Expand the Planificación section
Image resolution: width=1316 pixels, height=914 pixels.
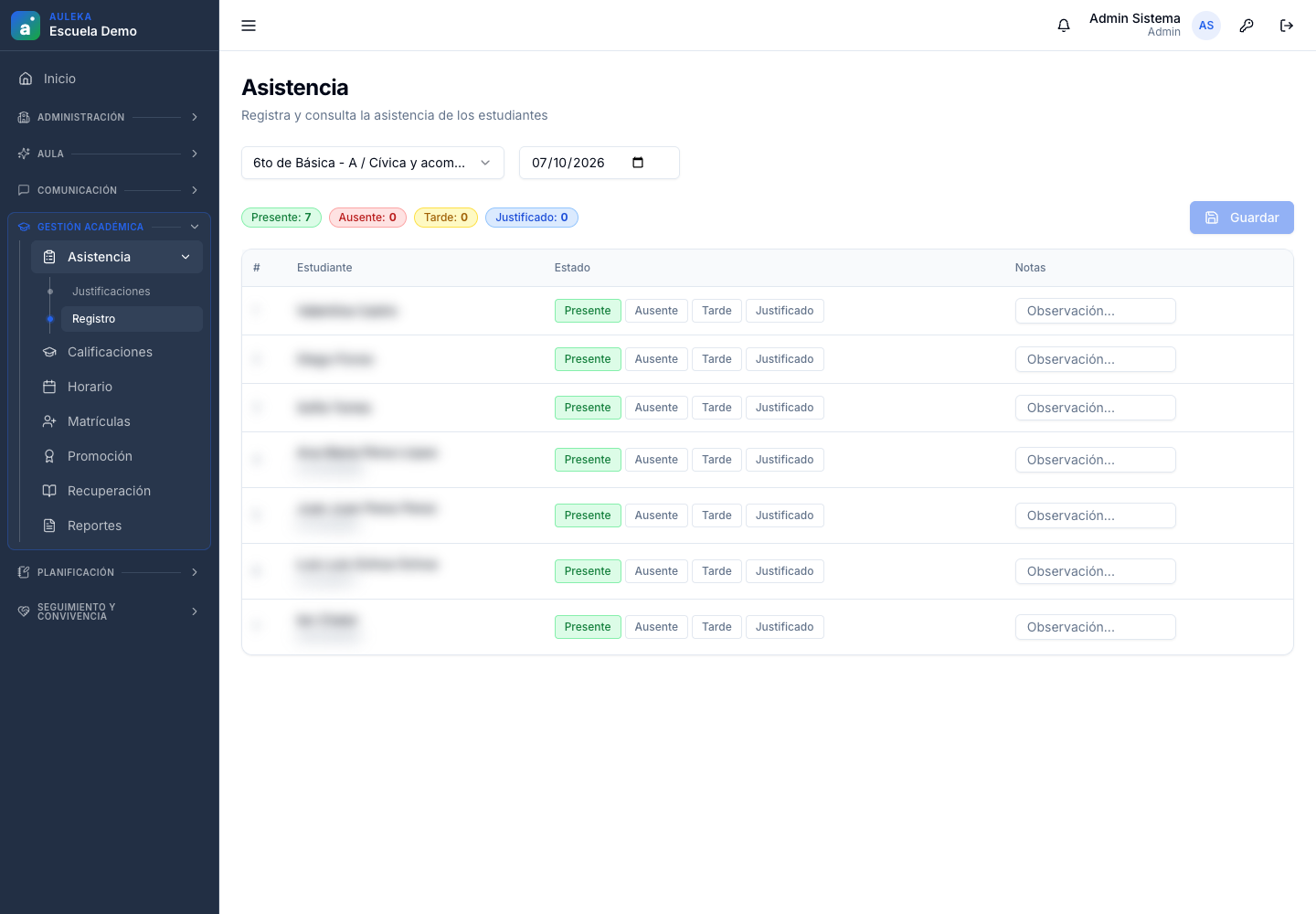[x=110, y=572]
